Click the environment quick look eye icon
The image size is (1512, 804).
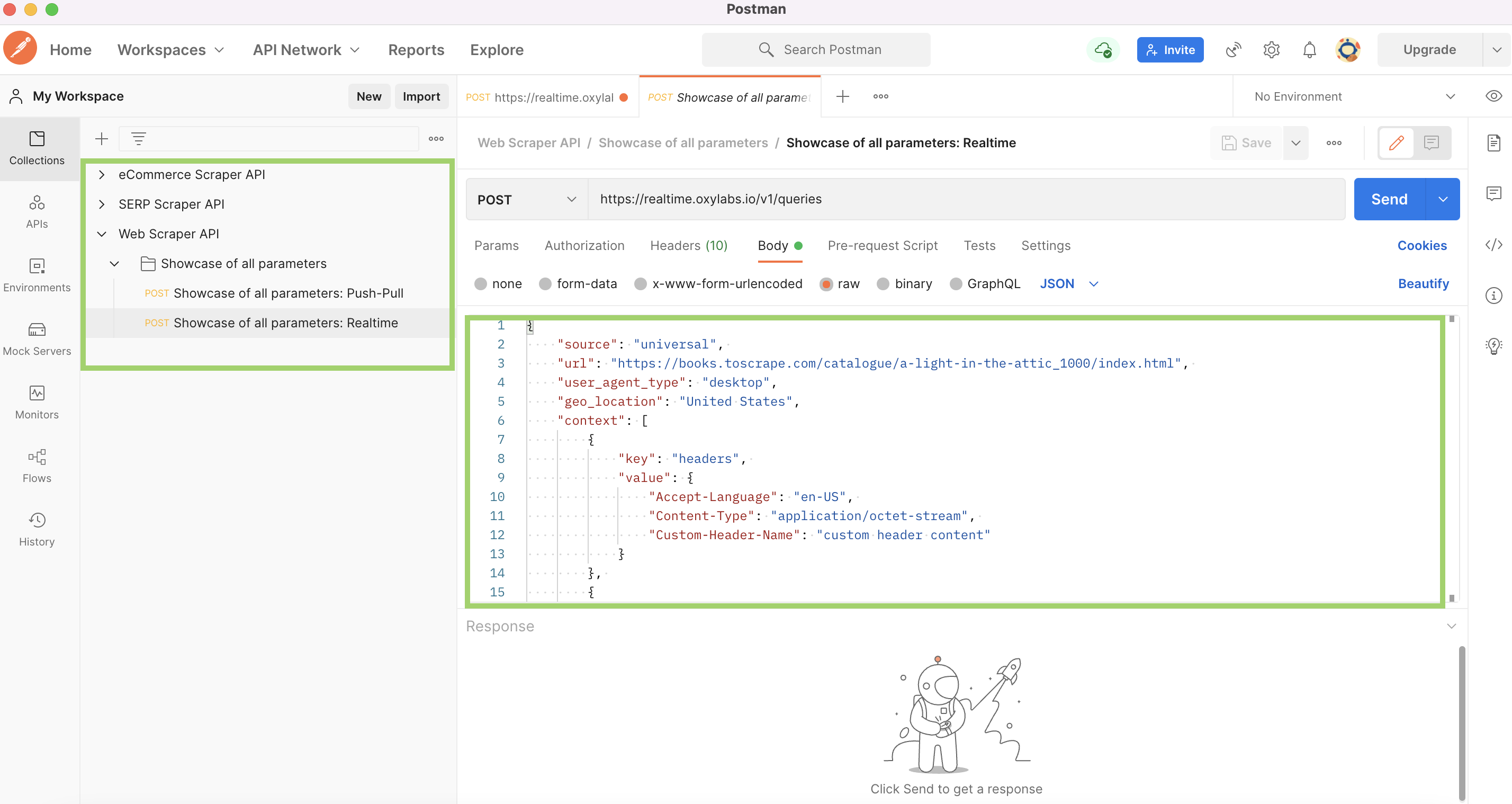[x=1493, y=96]
